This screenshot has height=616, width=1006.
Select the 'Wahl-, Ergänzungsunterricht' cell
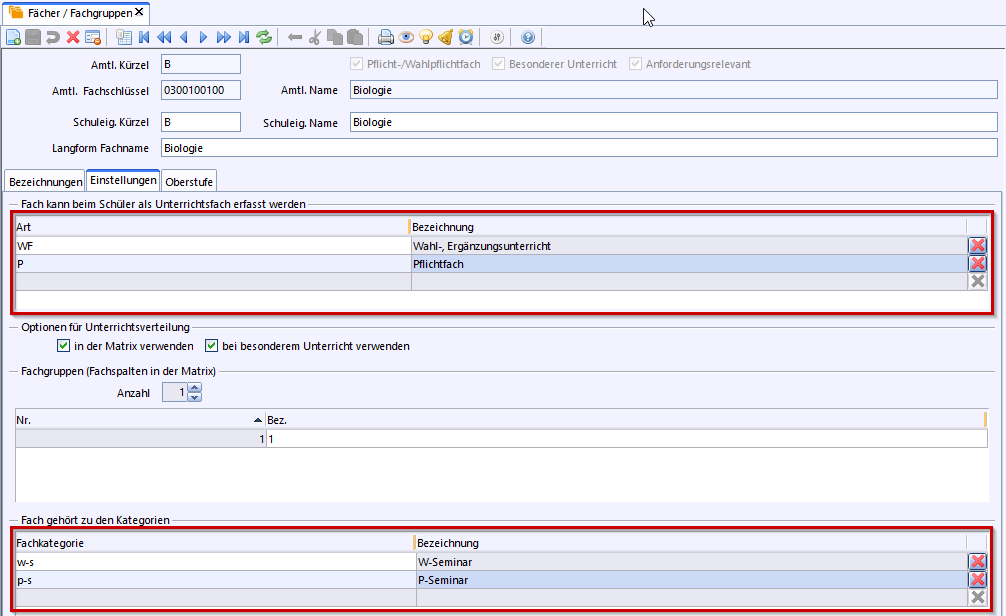coord(689,246)
